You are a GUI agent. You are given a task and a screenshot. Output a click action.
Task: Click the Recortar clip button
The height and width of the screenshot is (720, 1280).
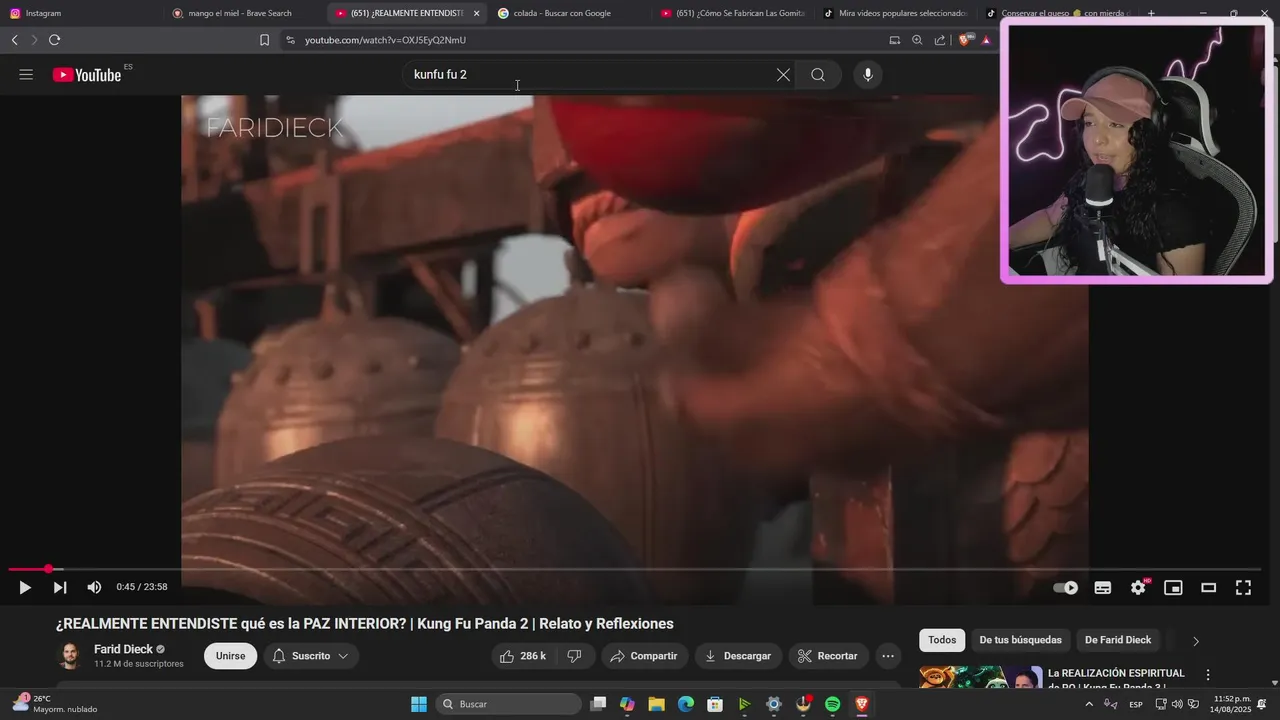pos(828,656)
